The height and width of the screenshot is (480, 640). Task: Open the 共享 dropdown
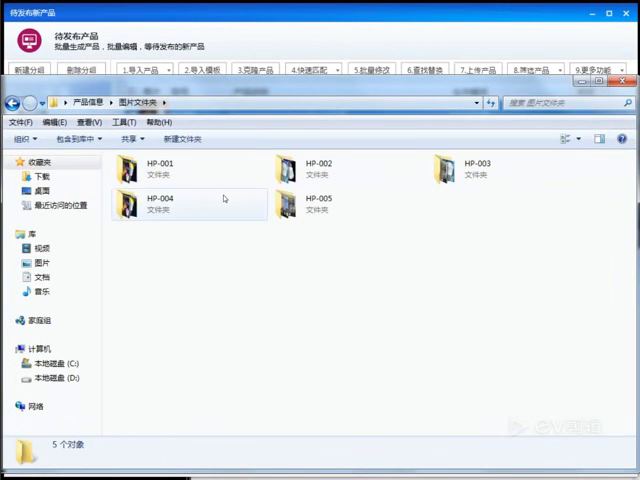coord(133,139)
